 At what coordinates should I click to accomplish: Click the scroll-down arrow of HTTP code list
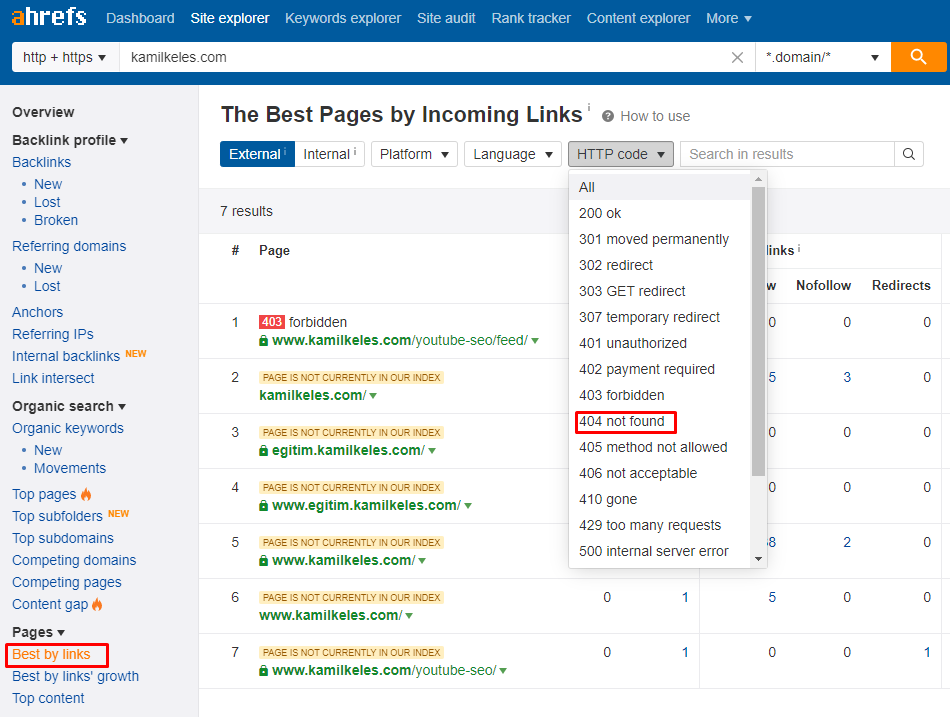[x=758, y=559]
